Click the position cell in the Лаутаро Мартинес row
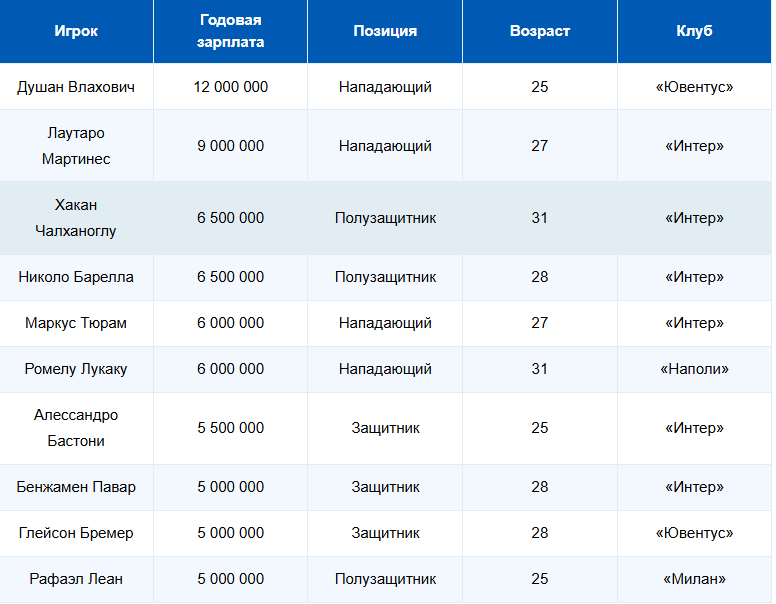This screenshot has height=604, width=776. tap(385, 146)
